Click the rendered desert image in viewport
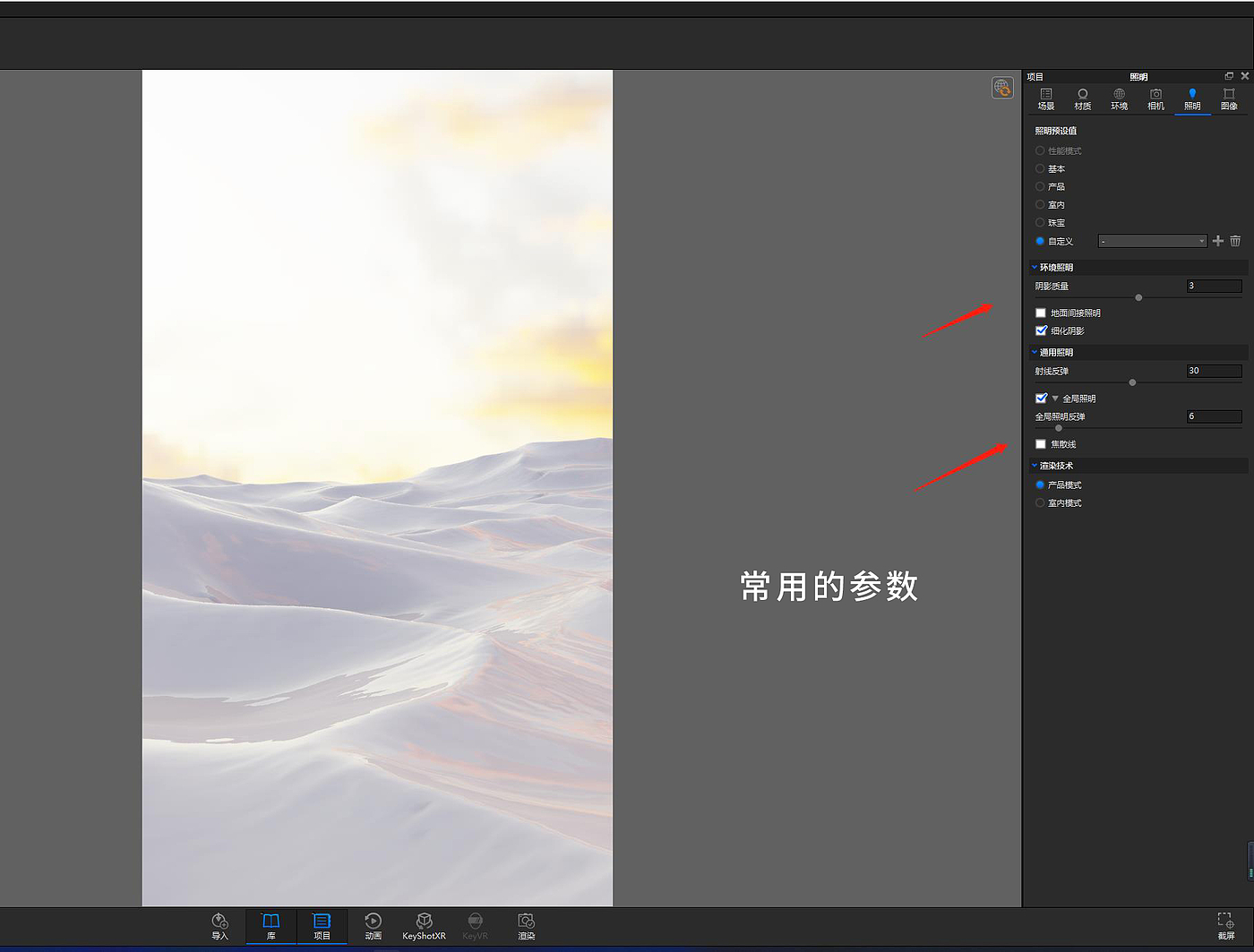The width and height of the screenshot is (1254, 952). [x=377, y=488]
